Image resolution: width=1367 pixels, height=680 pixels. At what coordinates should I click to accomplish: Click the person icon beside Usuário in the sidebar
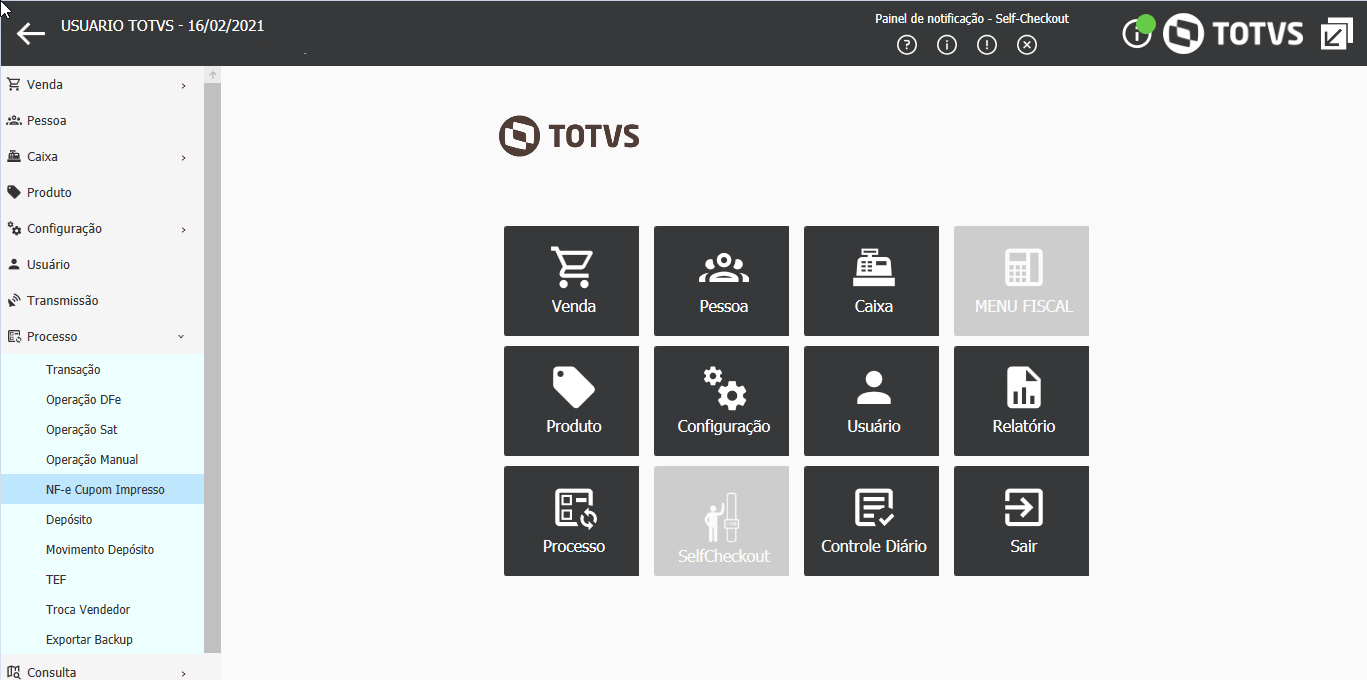pos(14,264)
